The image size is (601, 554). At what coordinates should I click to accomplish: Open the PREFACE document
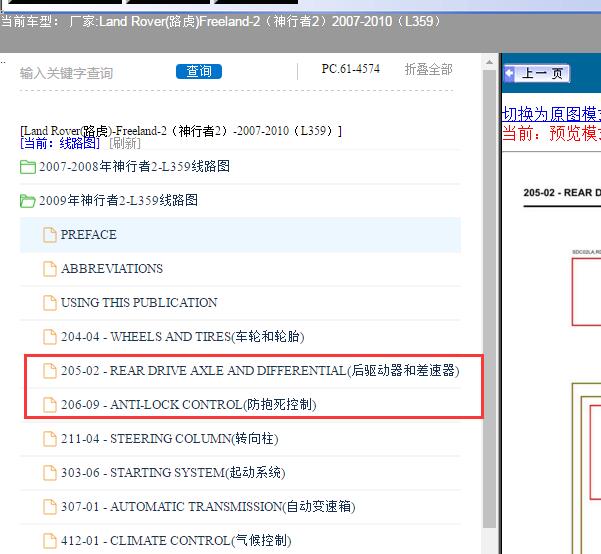(x=89, y=235)
